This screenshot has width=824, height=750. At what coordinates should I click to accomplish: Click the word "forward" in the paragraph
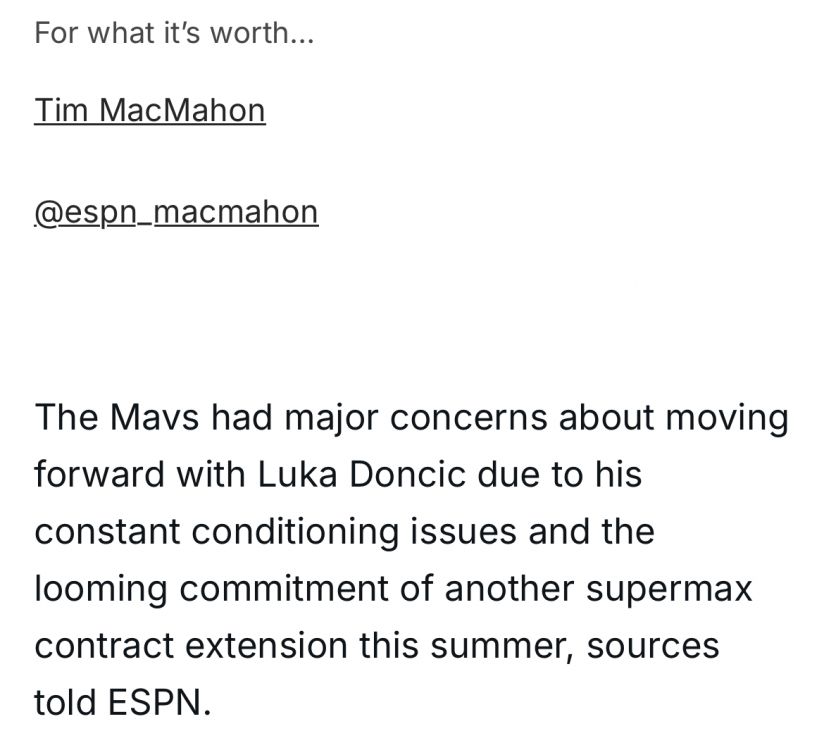(99, 474)
